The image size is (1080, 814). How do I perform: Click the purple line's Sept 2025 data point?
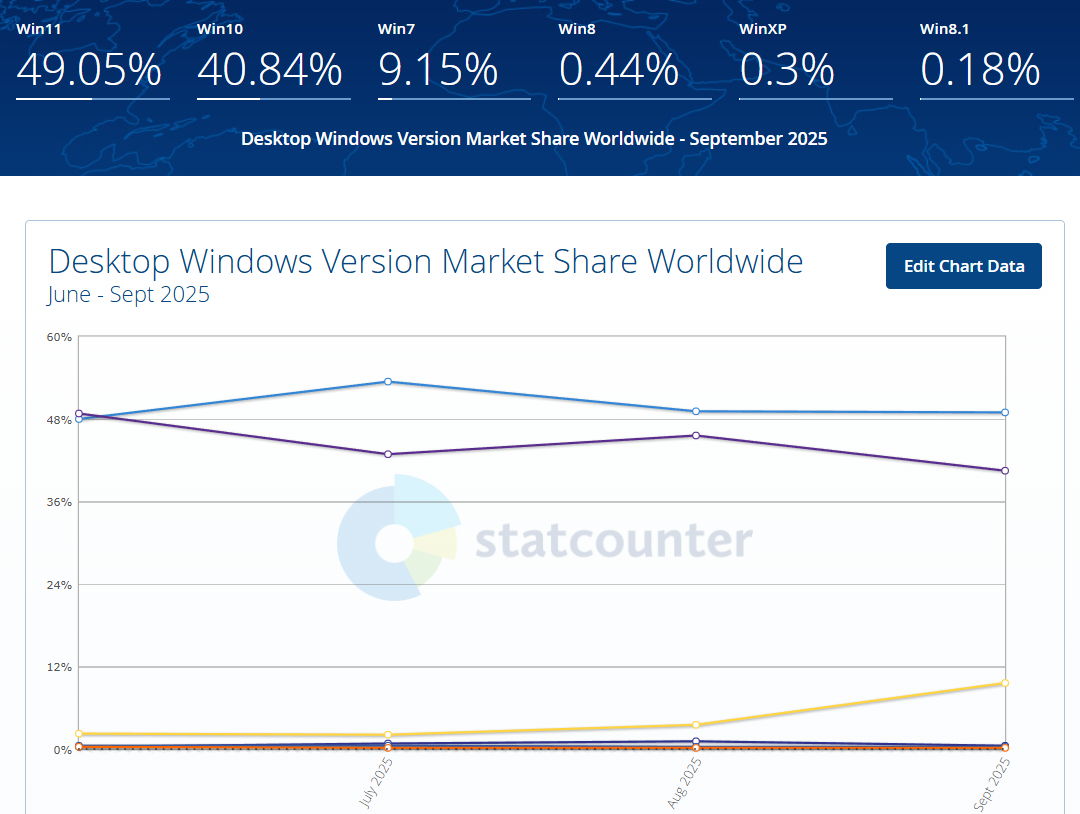(x=1005, y=470)
